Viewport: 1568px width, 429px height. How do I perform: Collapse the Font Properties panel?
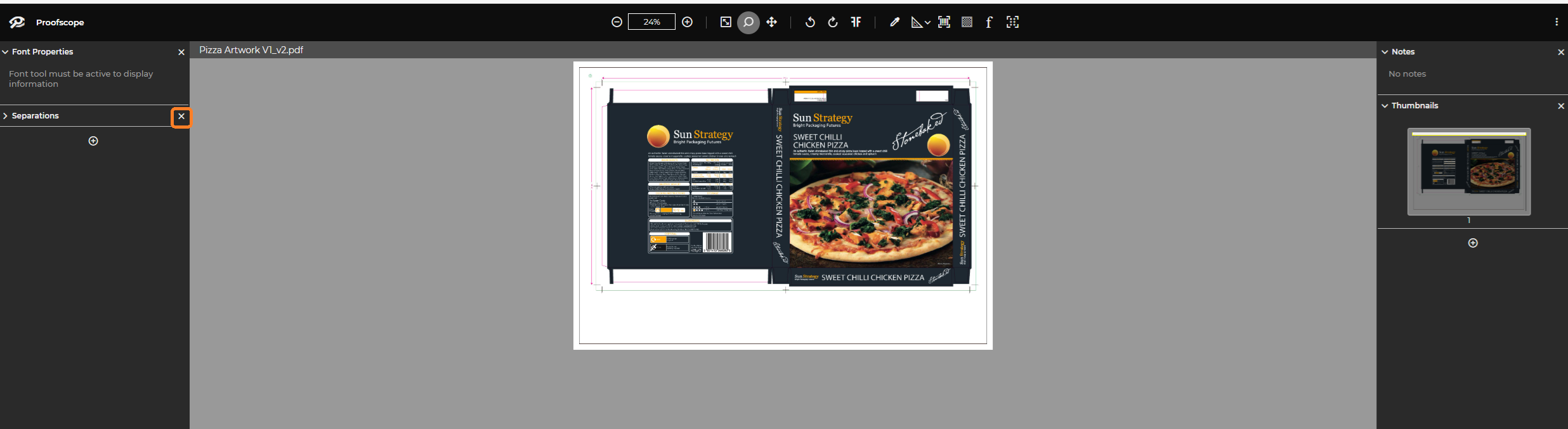[5, 52]
